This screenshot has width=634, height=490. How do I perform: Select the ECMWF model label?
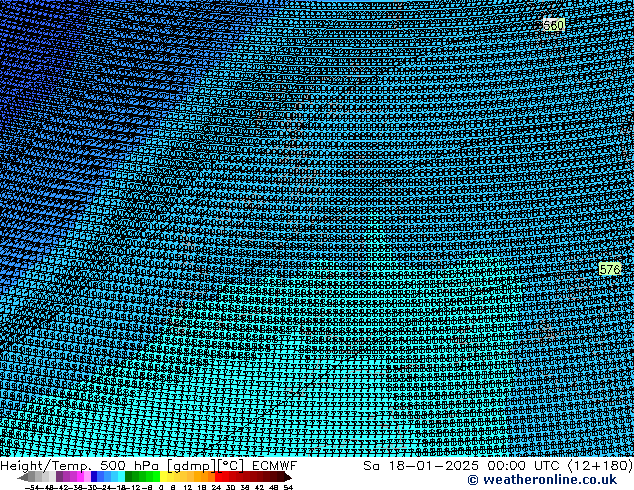[275, 466]
